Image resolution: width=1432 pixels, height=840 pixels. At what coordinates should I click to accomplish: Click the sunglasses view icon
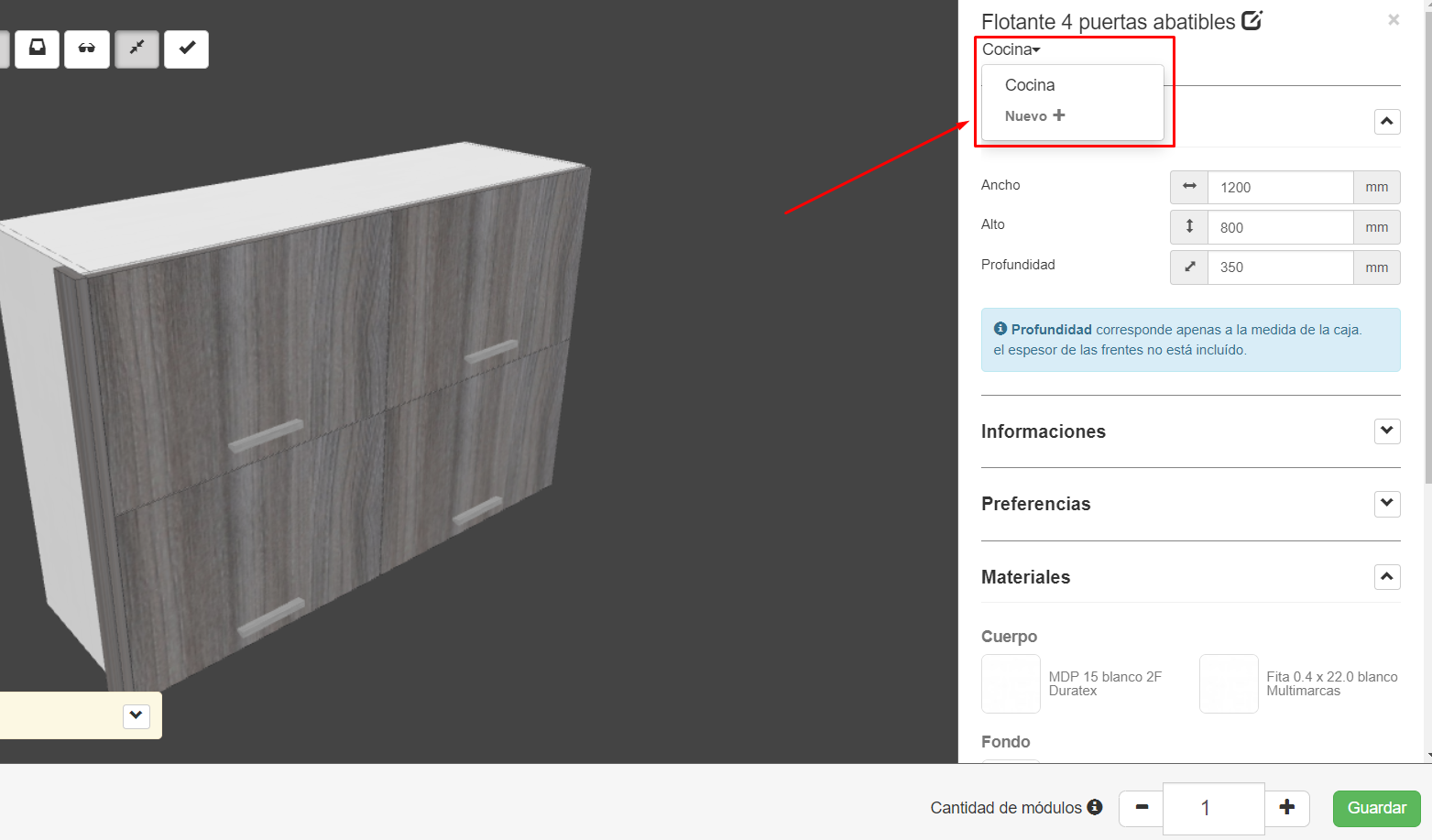click(87, 49)
